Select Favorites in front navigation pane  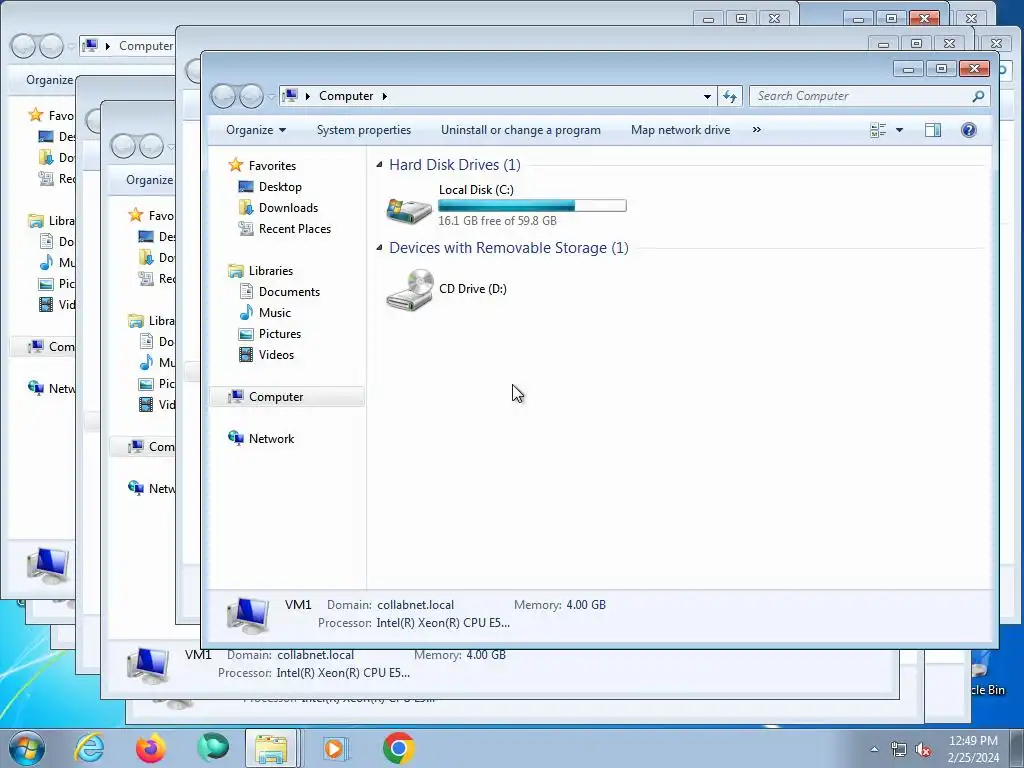pyautogui.click(x=272, y=166)
